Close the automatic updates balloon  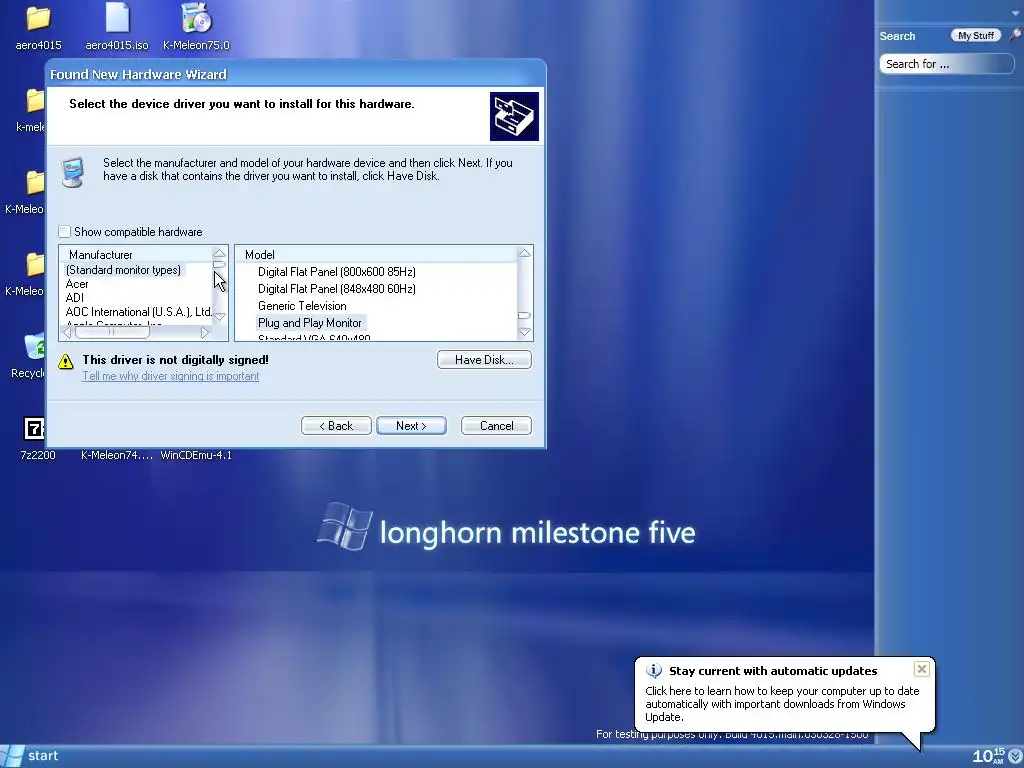point(921,669)
